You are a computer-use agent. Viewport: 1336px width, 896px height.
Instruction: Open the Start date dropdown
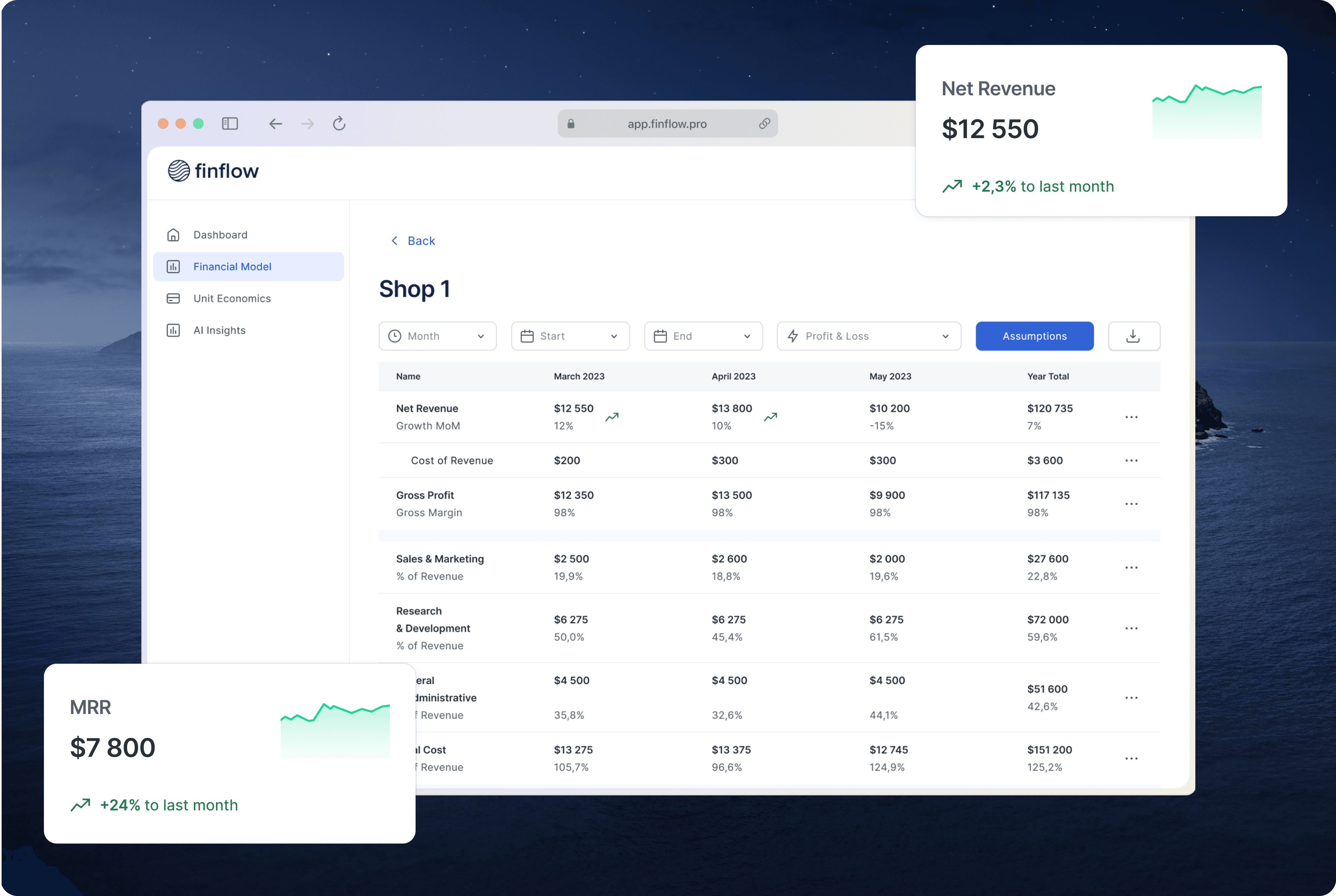(x=570, y=336)
